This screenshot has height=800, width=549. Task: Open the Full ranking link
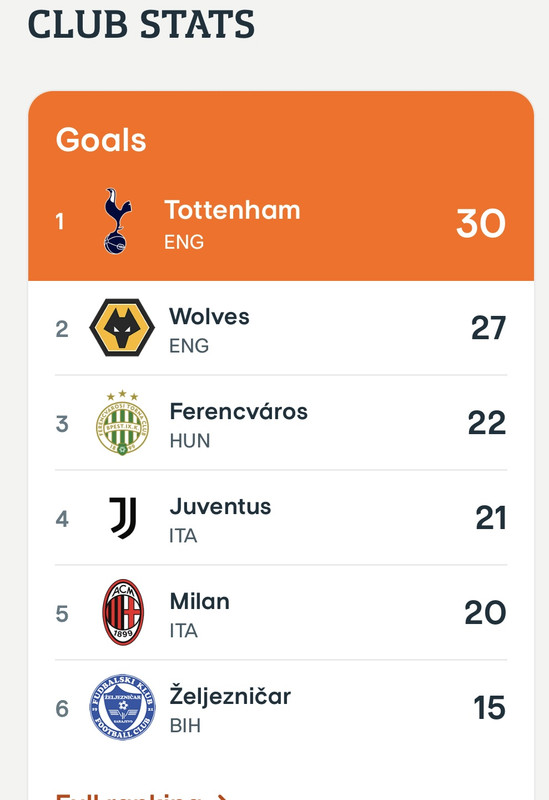pyautogui.click(x=141, y=796)
